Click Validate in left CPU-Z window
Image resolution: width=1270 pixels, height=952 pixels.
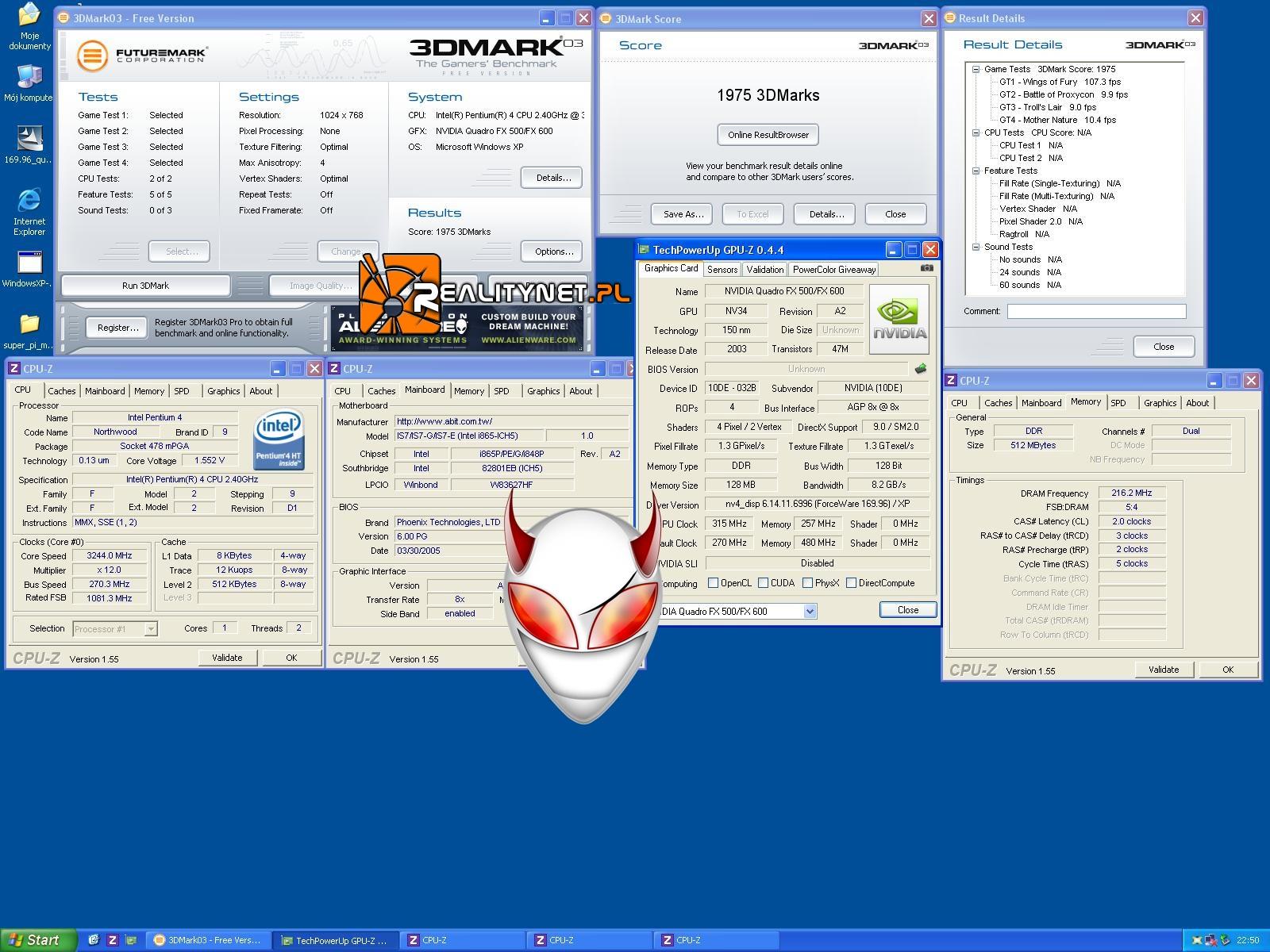[x=227, y=658]
